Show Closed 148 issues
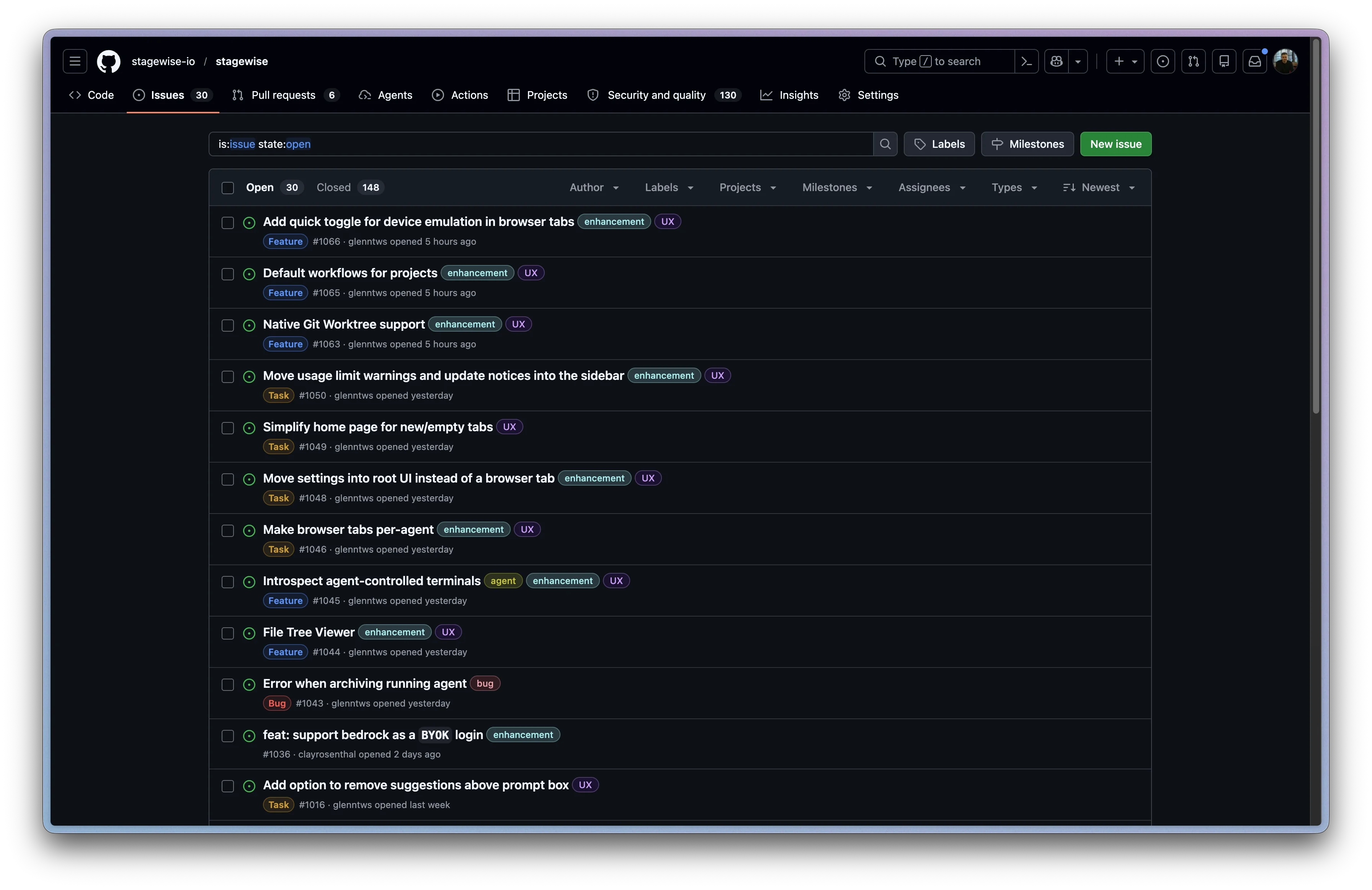This screenshot has width=1372, height=890. click(x=350, y=188)
